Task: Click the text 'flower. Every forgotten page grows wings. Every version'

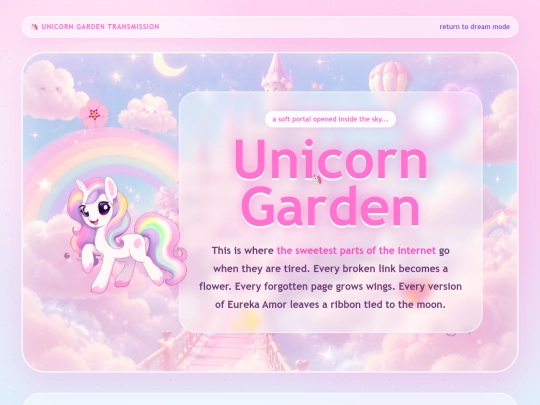Action: click(x=330, y=287)
